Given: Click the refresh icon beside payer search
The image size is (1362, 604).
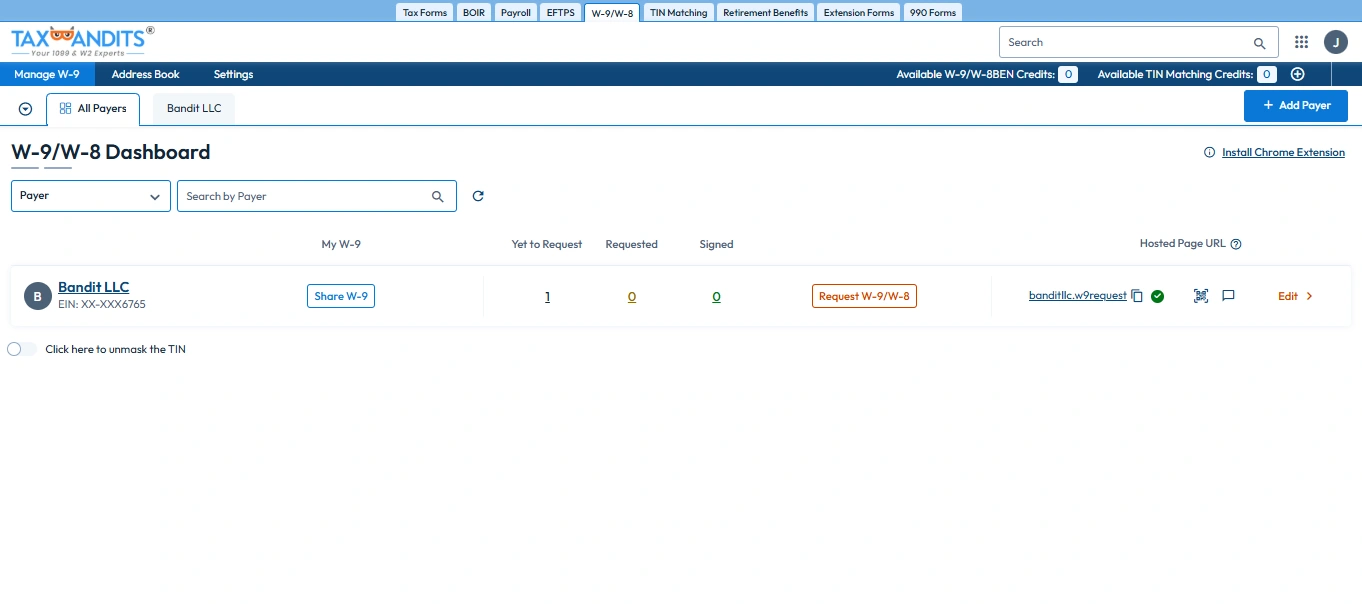Looking at the screenshot, I should [x=478, y=196].
